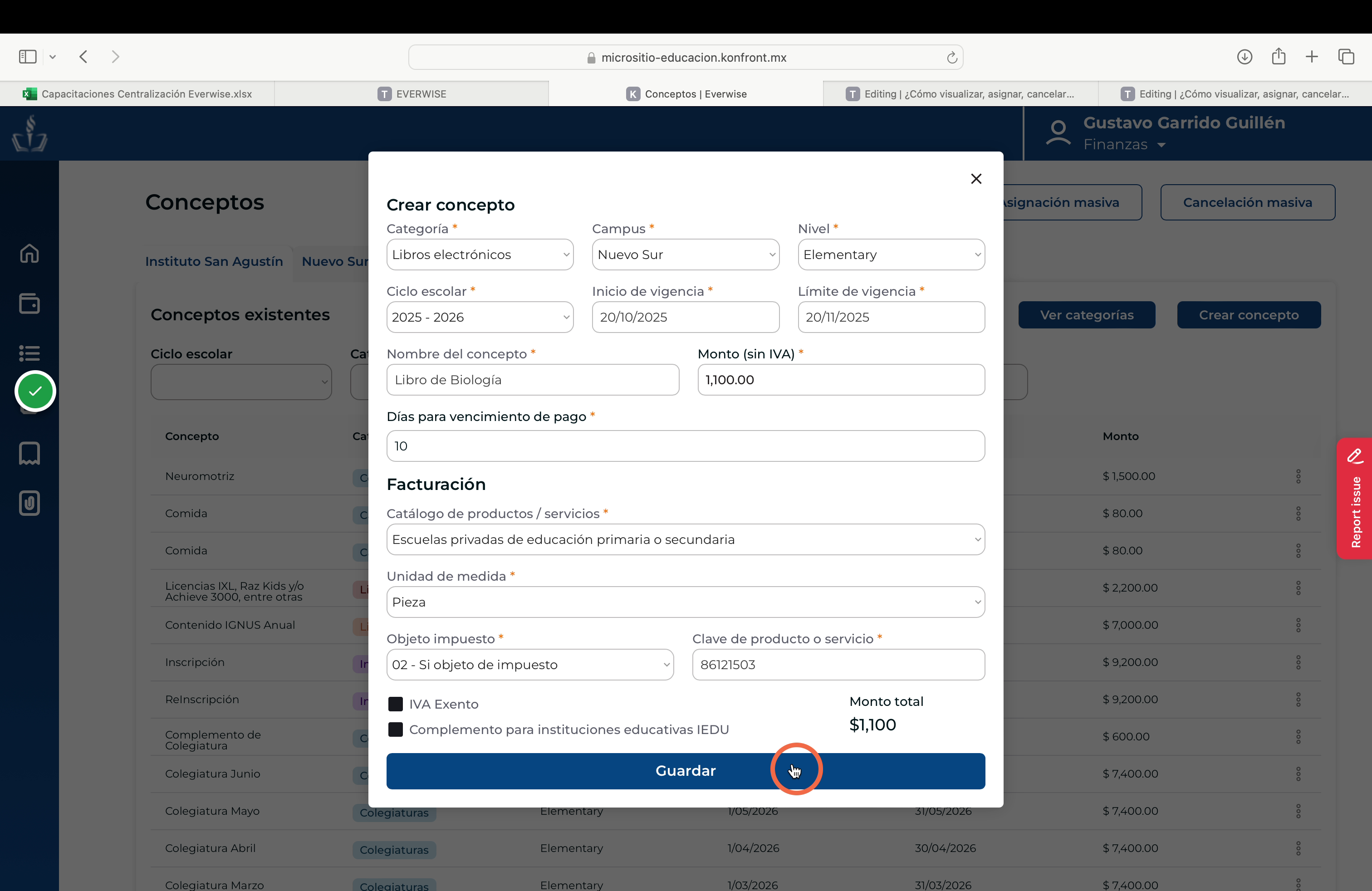
Task: Click the Monto (sin IVA) field
Action: click(841, 380)
